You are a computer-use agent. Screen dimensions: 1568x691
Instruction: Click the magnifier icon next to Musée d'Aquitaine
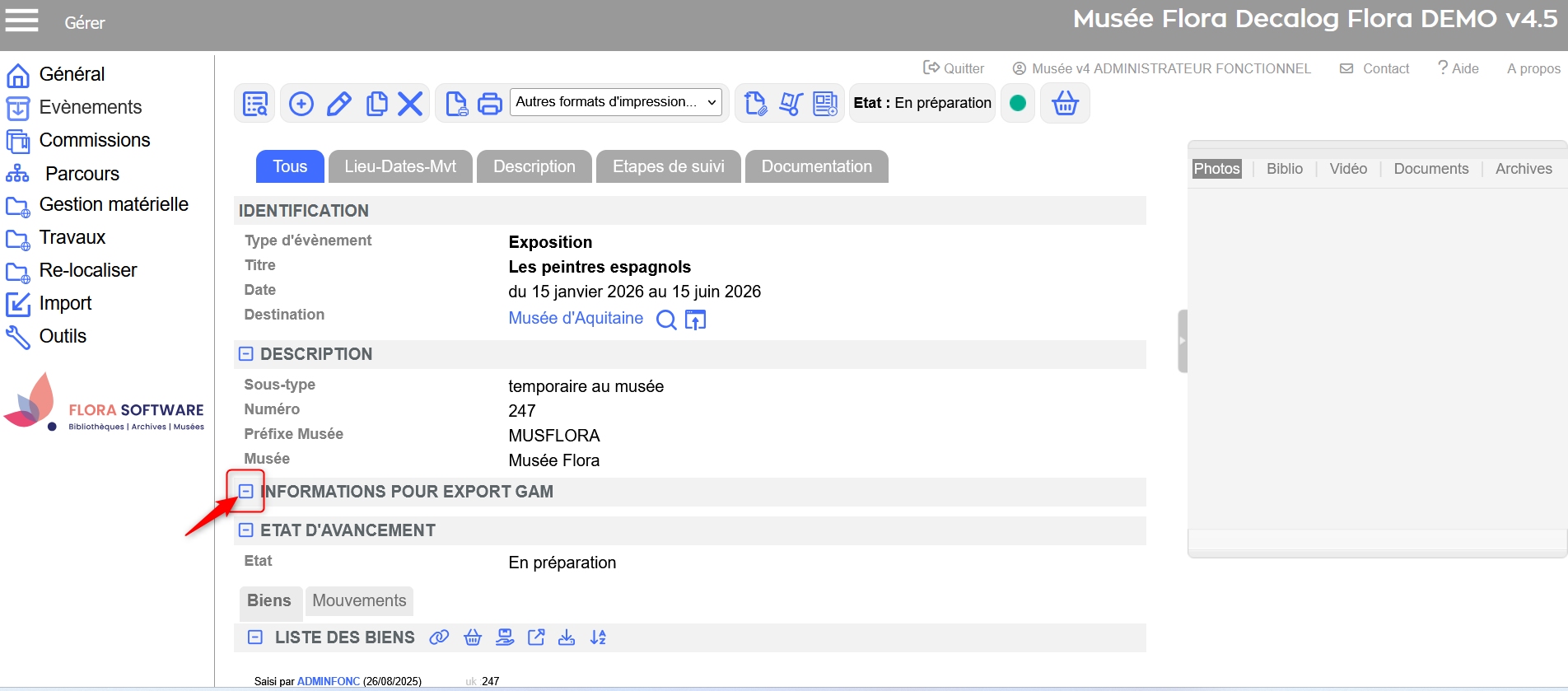coord(665,320)
